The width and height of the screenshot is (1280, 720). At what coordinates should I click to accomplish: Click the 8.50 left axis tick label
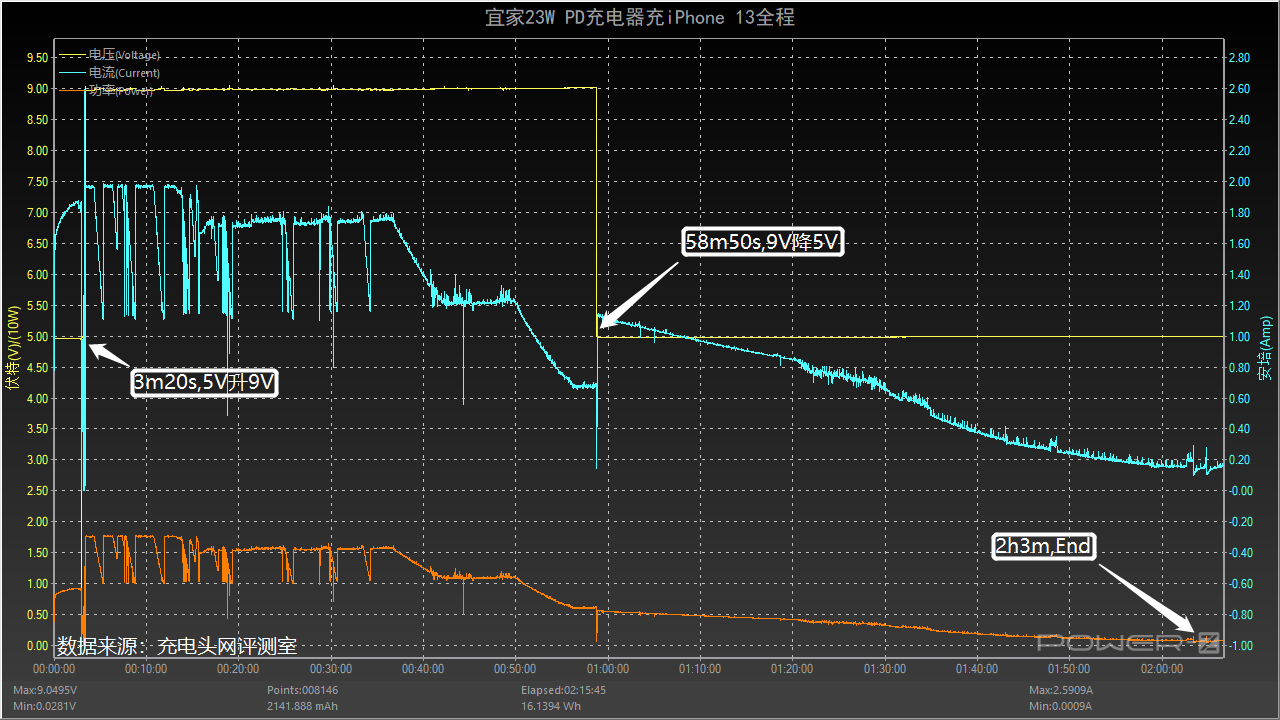click(36, 120)
